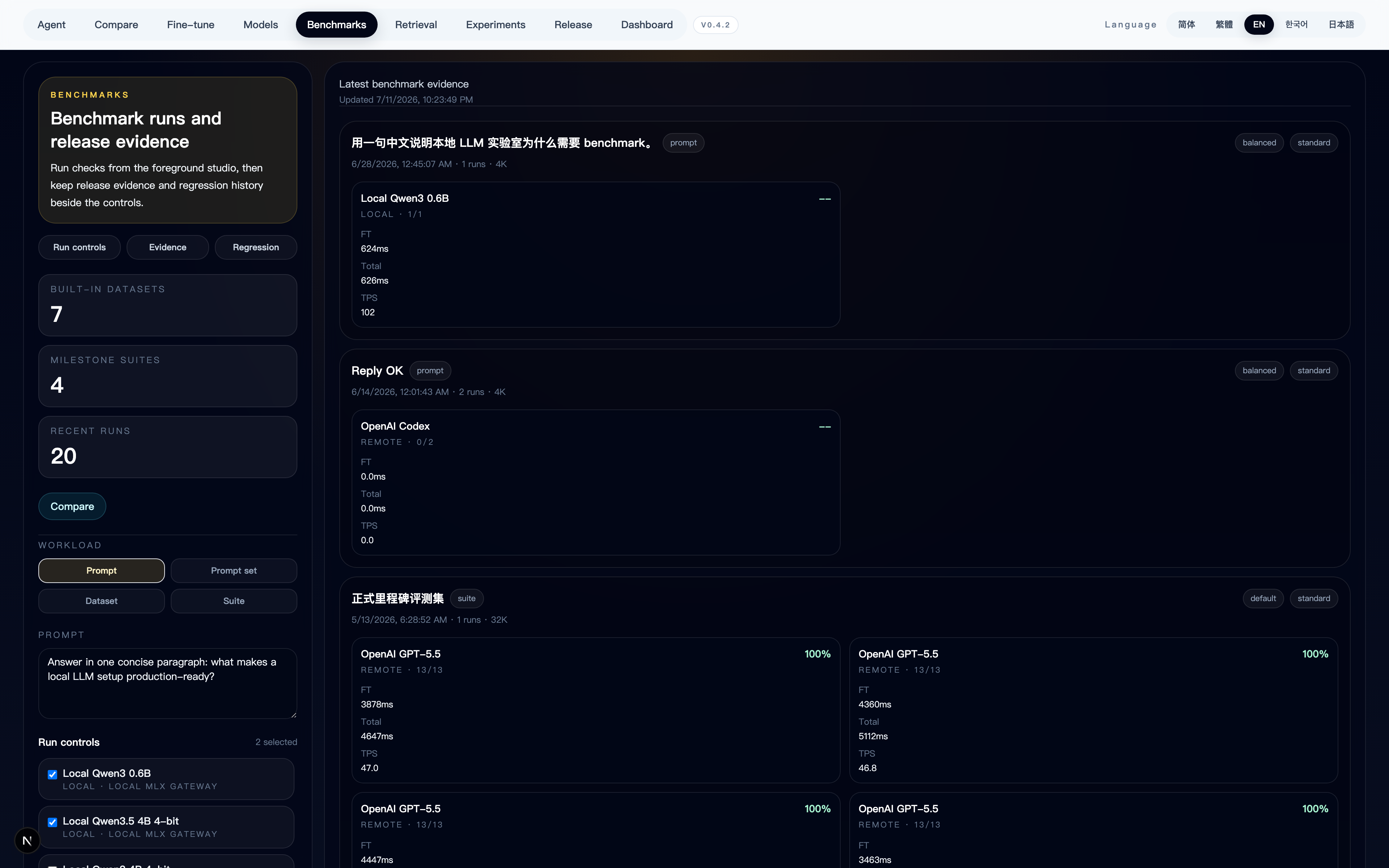Open the Release tab
Image resolution: width=1389 pixels, height=868 pixels.
573,25
